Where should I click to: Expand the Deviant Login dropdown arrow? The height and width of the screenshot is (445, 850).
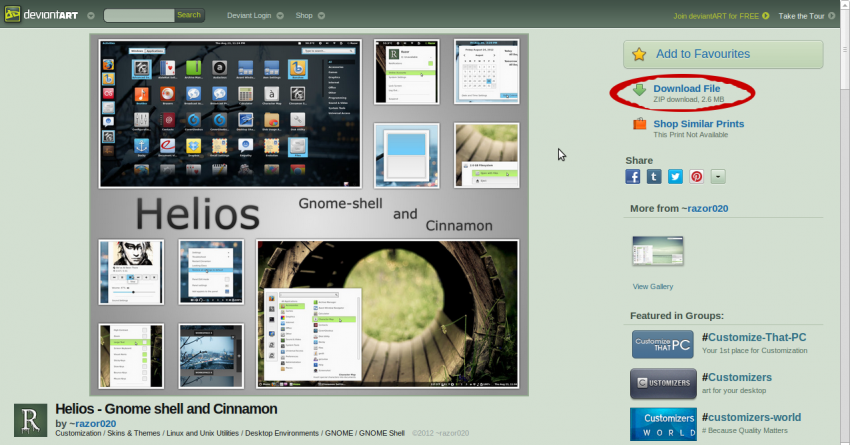(280, 16)
